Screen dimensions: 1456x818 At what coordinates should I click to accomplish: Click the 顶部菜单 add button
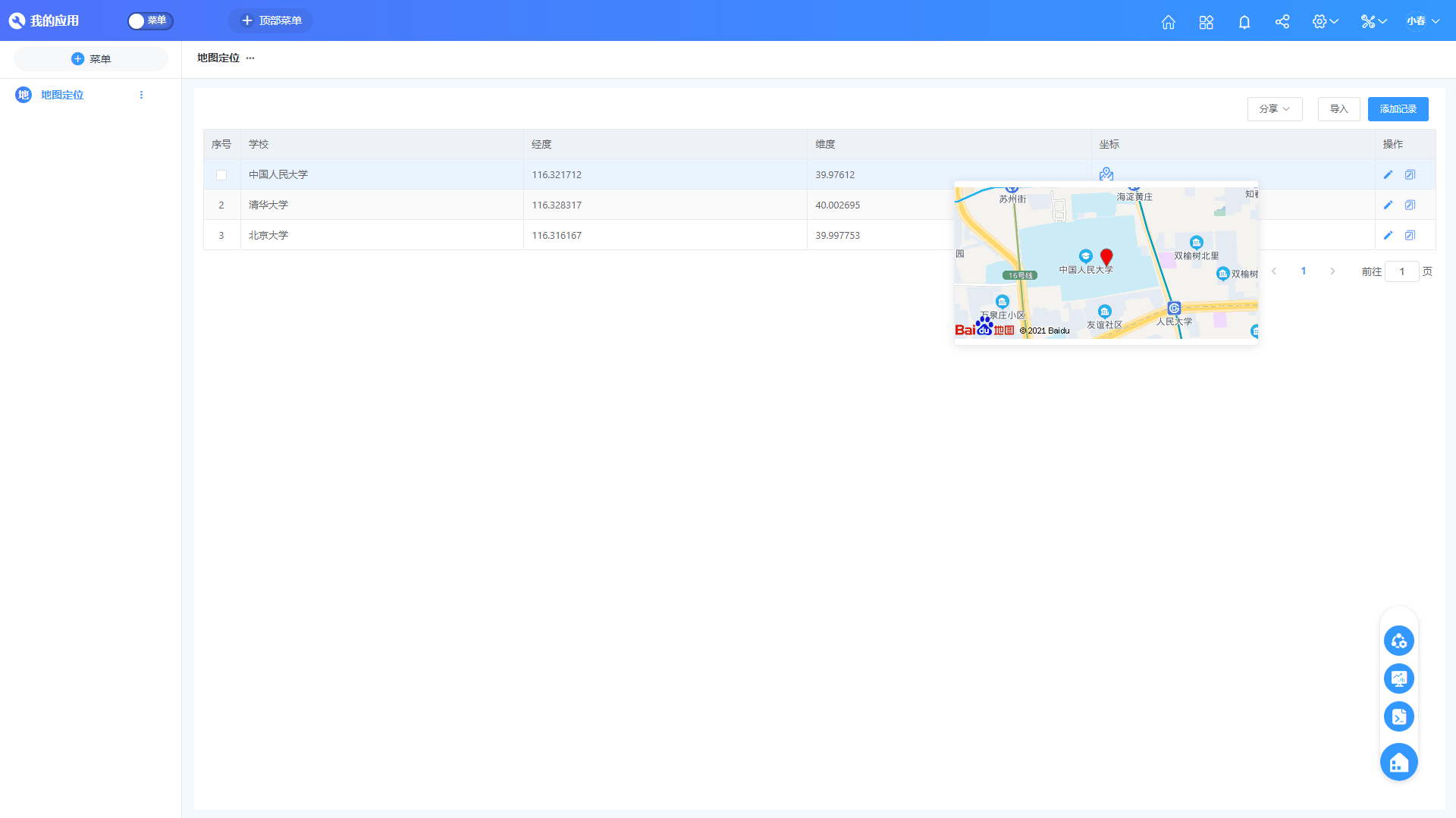pyautogui.click(x=271, y=20)
